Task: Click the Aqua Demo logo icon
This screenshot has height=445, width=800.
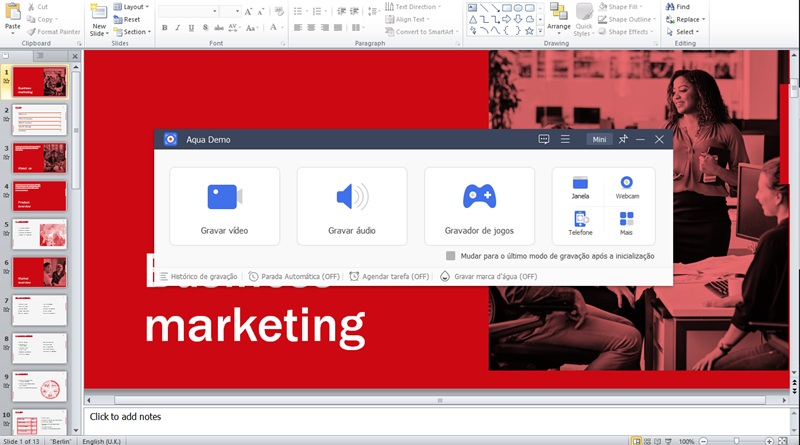Action: (x=170, y=139)
